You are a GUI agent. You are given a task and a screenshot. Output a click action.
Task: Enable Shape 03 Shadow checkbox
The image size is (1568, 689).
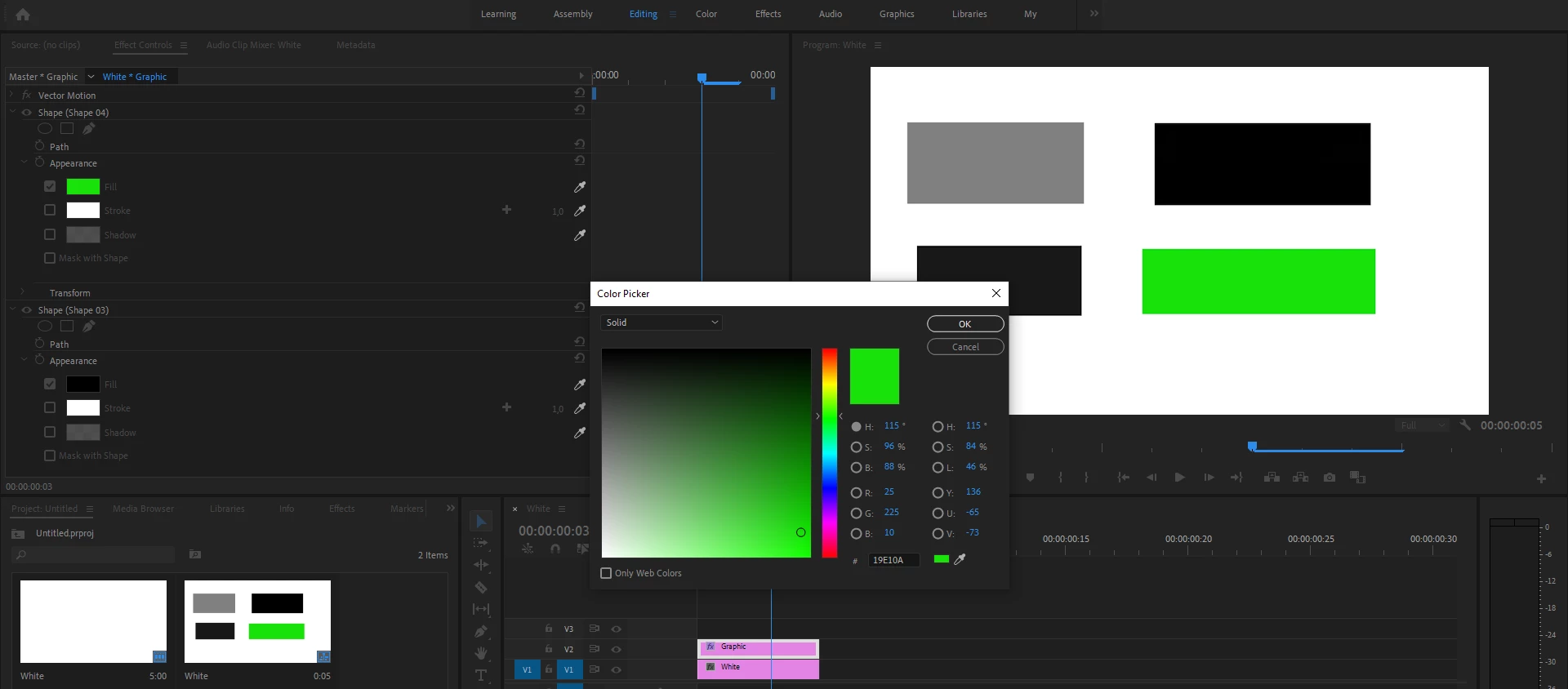pos(50,432)
